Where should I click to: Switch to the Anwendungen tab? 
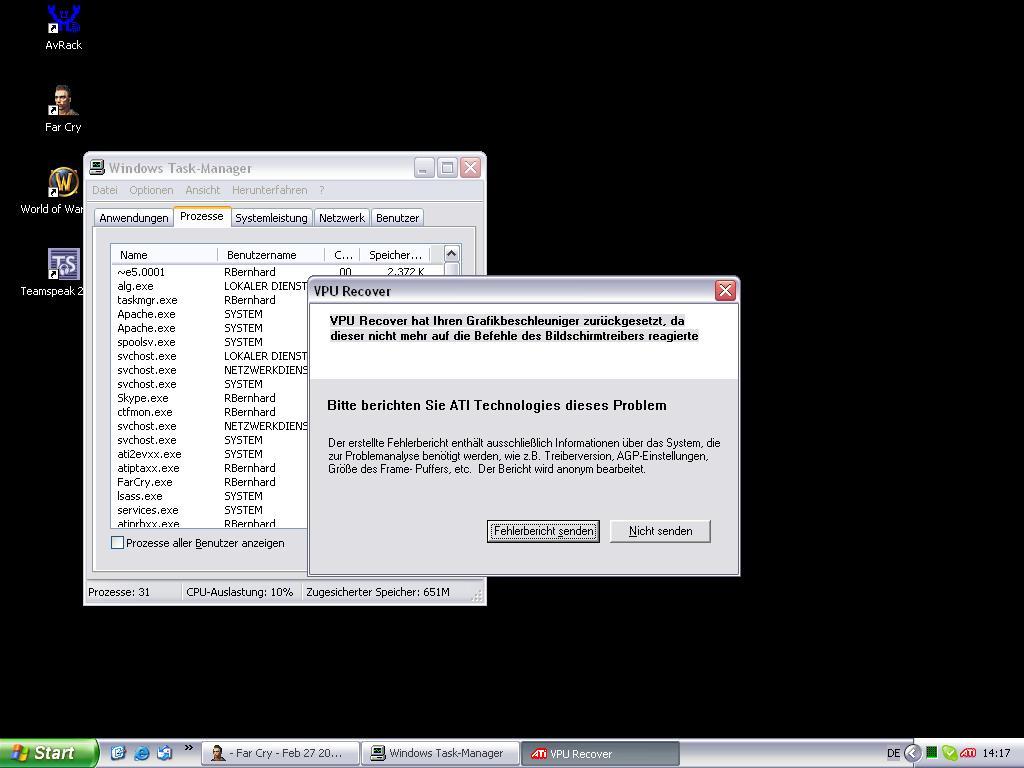click(x=133, y=218)
